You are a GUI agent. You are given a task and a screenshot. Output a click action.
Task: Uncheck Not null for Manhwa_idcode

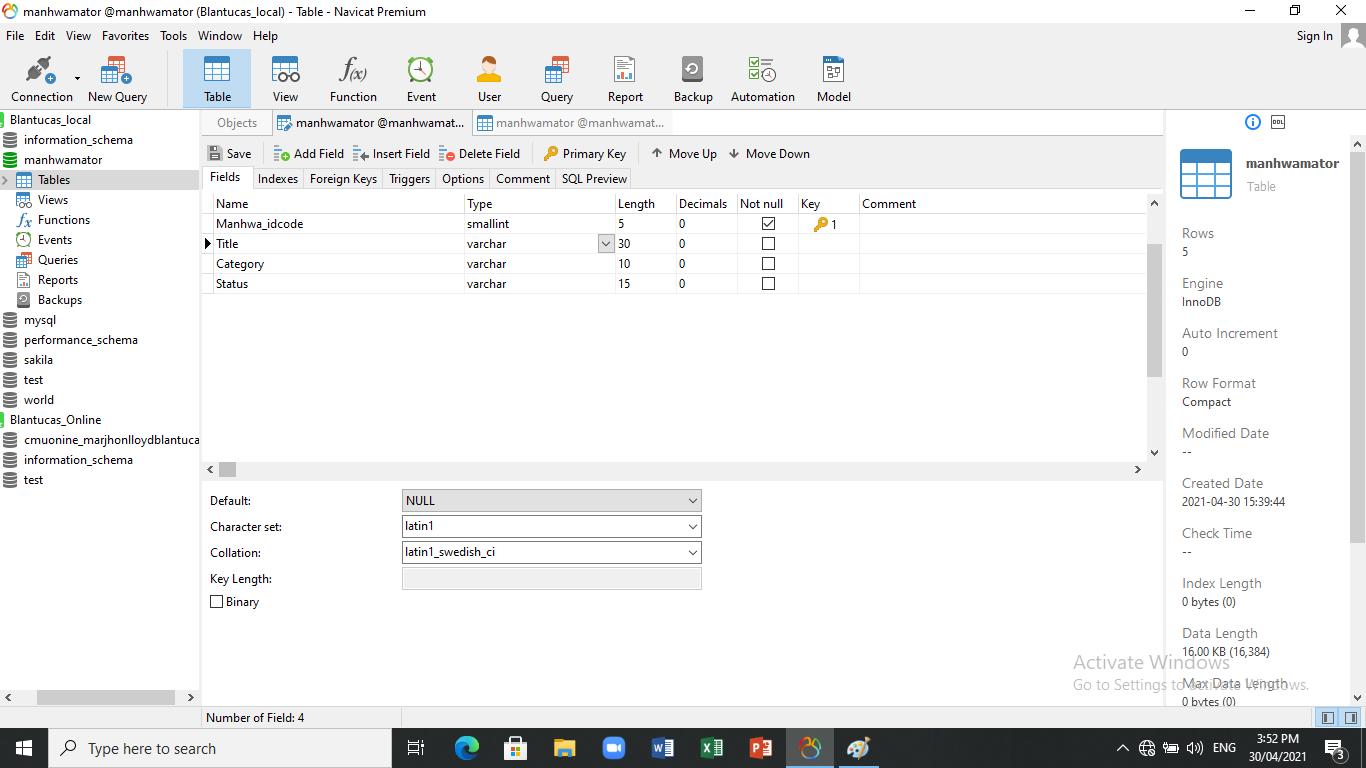[768, 224]
